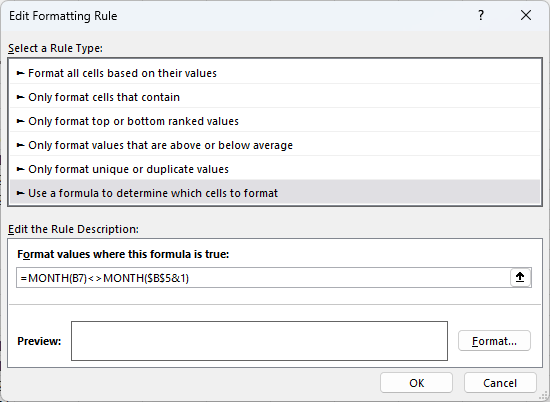
Task: Pick 'Only format unique or duplicate values'
Action: (275, 169)
